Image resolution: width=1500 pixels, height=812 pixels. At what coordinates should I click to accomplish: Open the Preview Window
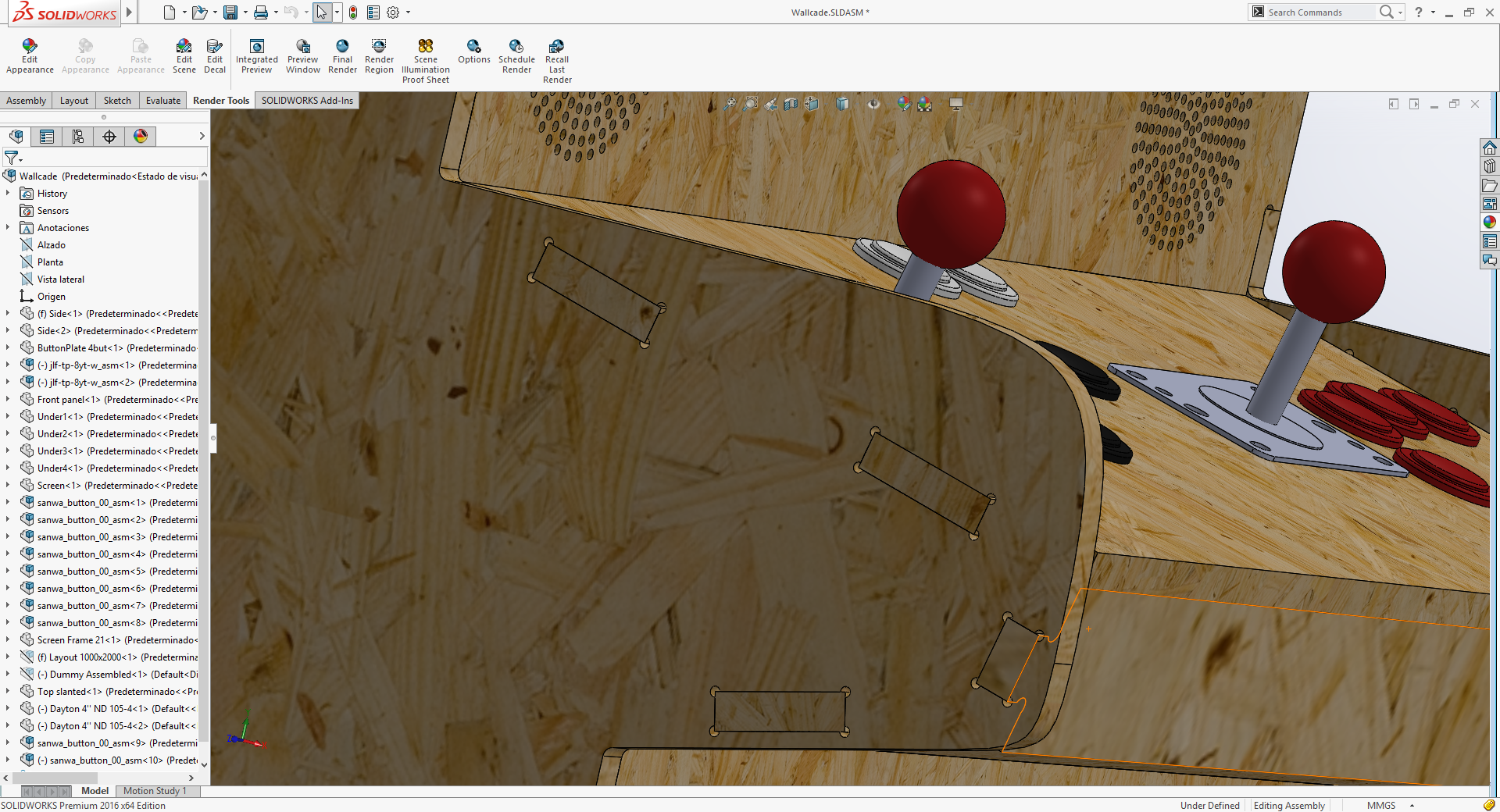303,56
